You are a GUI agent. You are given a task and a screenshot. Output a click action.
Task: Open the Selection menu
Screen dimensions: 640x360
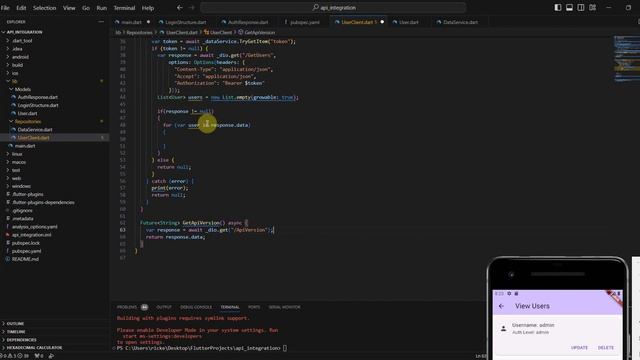44,8
